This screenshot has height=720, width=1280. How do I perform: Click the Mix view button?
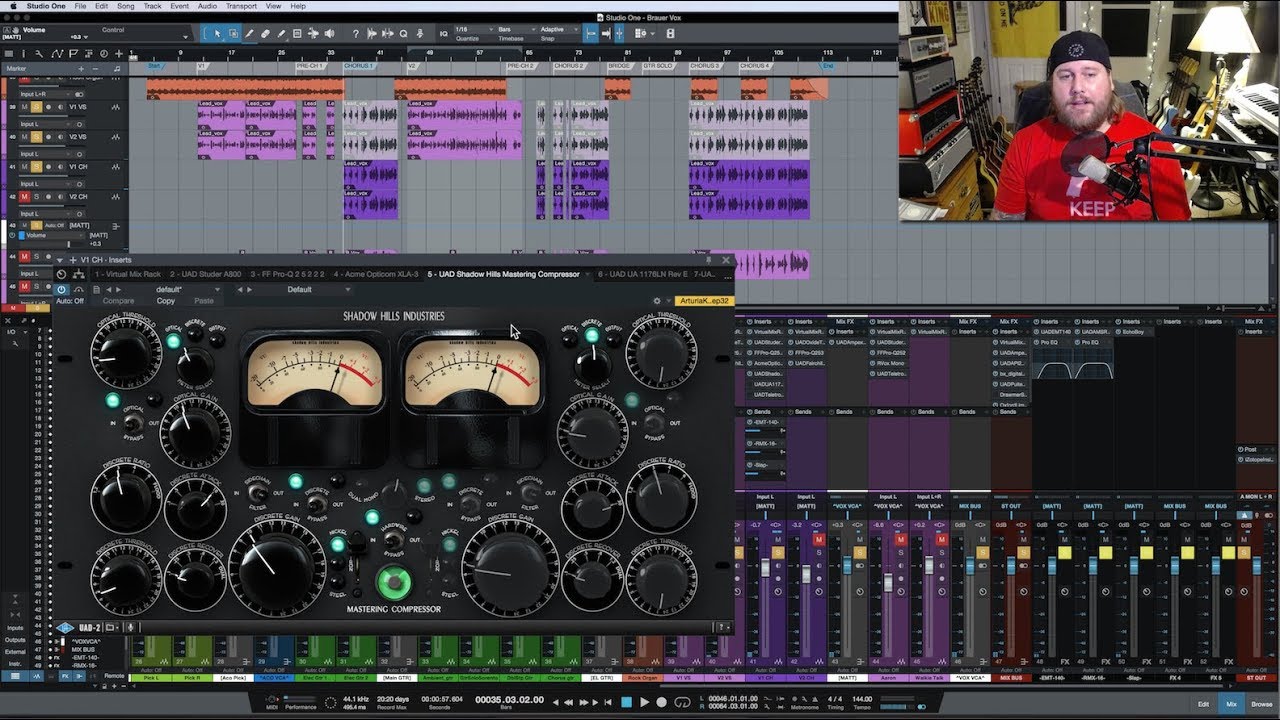point(1231,704)
